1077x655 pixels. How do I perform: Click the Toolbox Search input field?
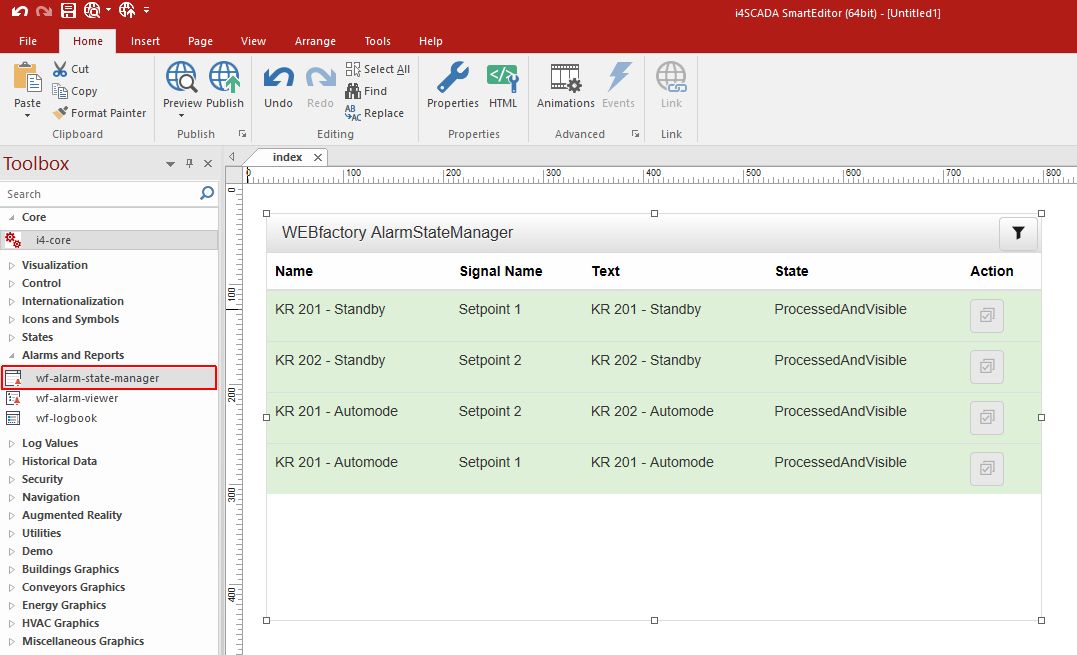pyautogui.click(x=100, y=194)
